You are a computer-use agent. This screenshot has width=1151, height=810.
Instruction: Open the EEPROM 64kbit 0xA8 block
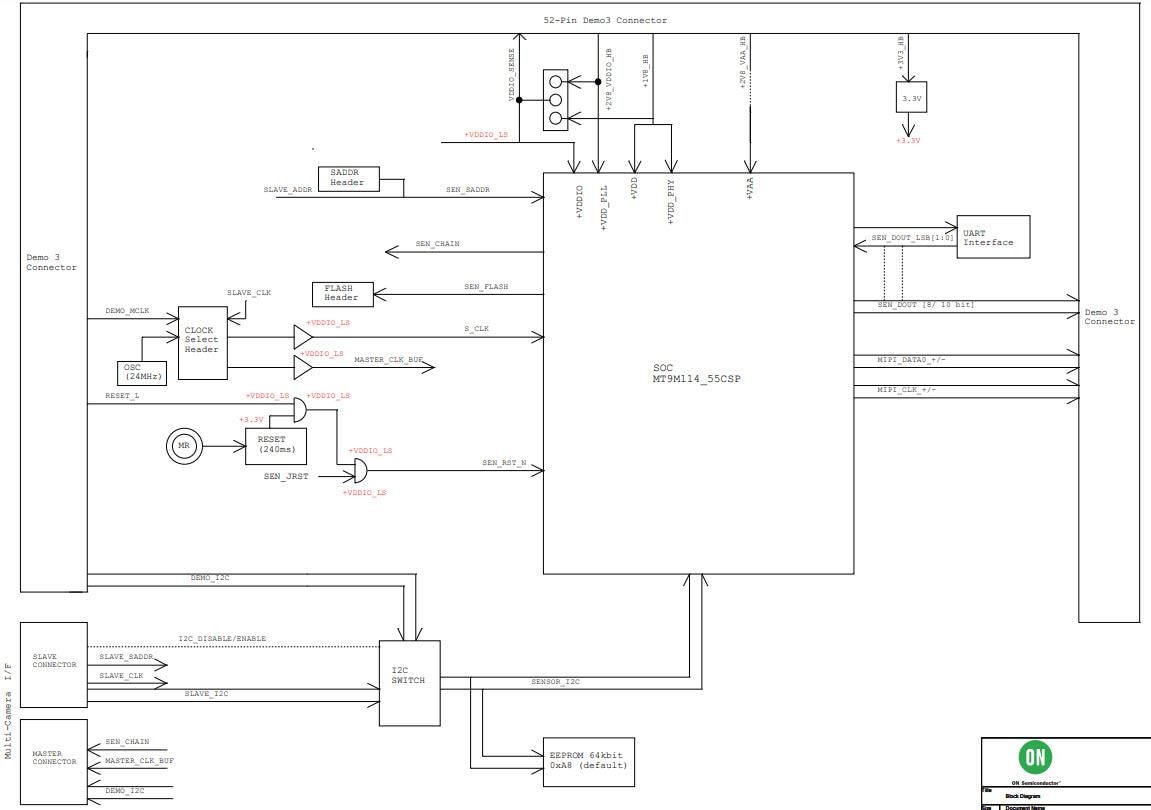tap(590, 760)
